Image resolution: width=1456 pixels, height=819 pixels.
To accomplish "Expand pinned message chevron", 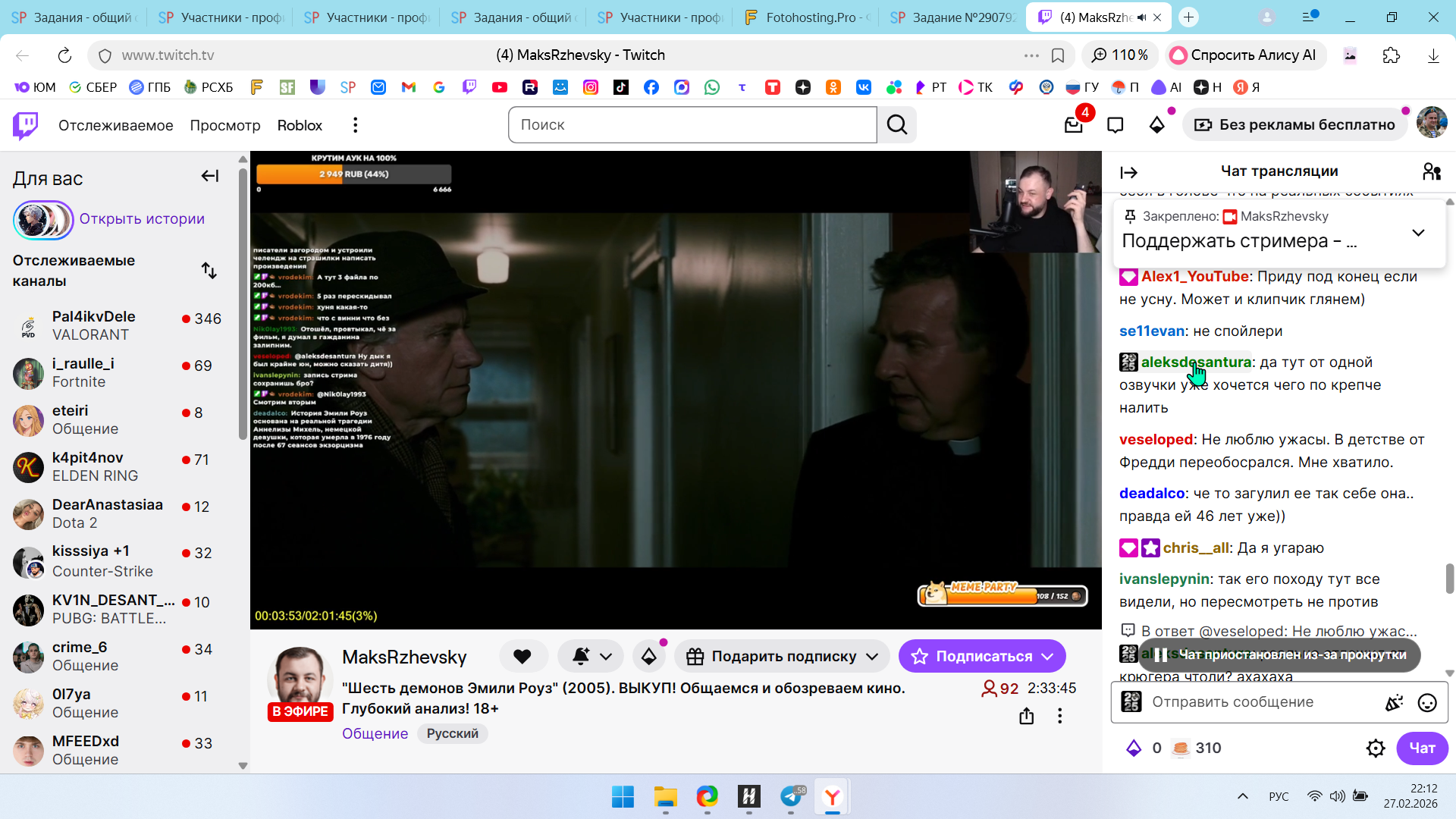I will pos(1418,233).
